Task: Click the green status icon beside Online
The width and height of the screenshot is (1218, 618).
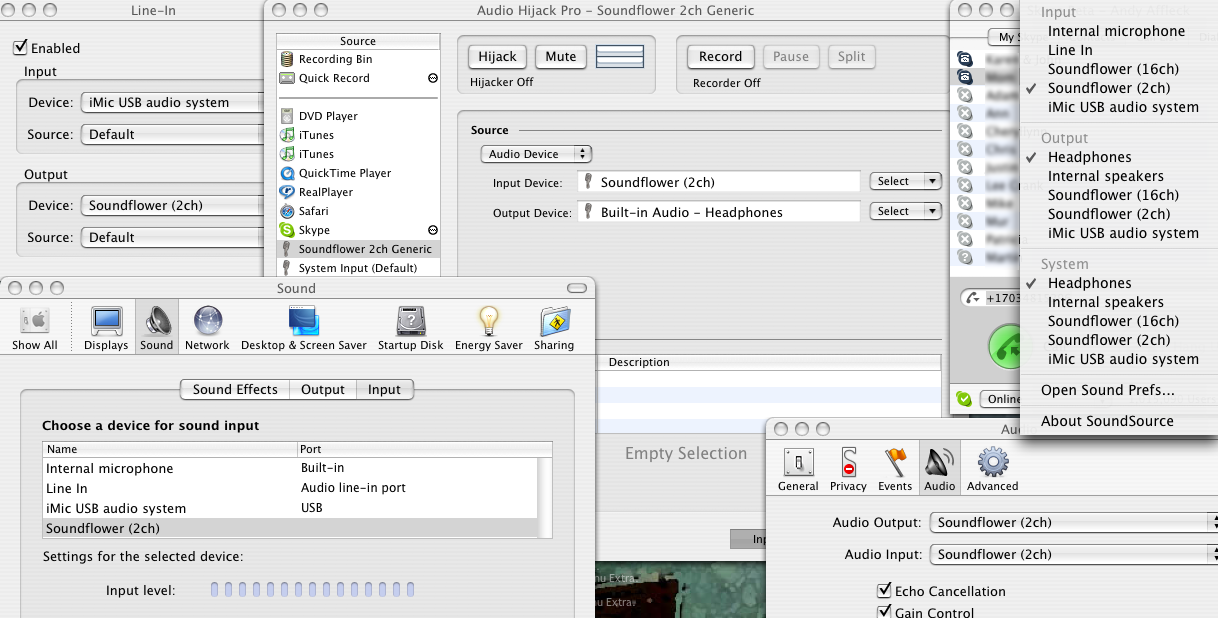Action: pyautogui.click(x=963, y=399)
